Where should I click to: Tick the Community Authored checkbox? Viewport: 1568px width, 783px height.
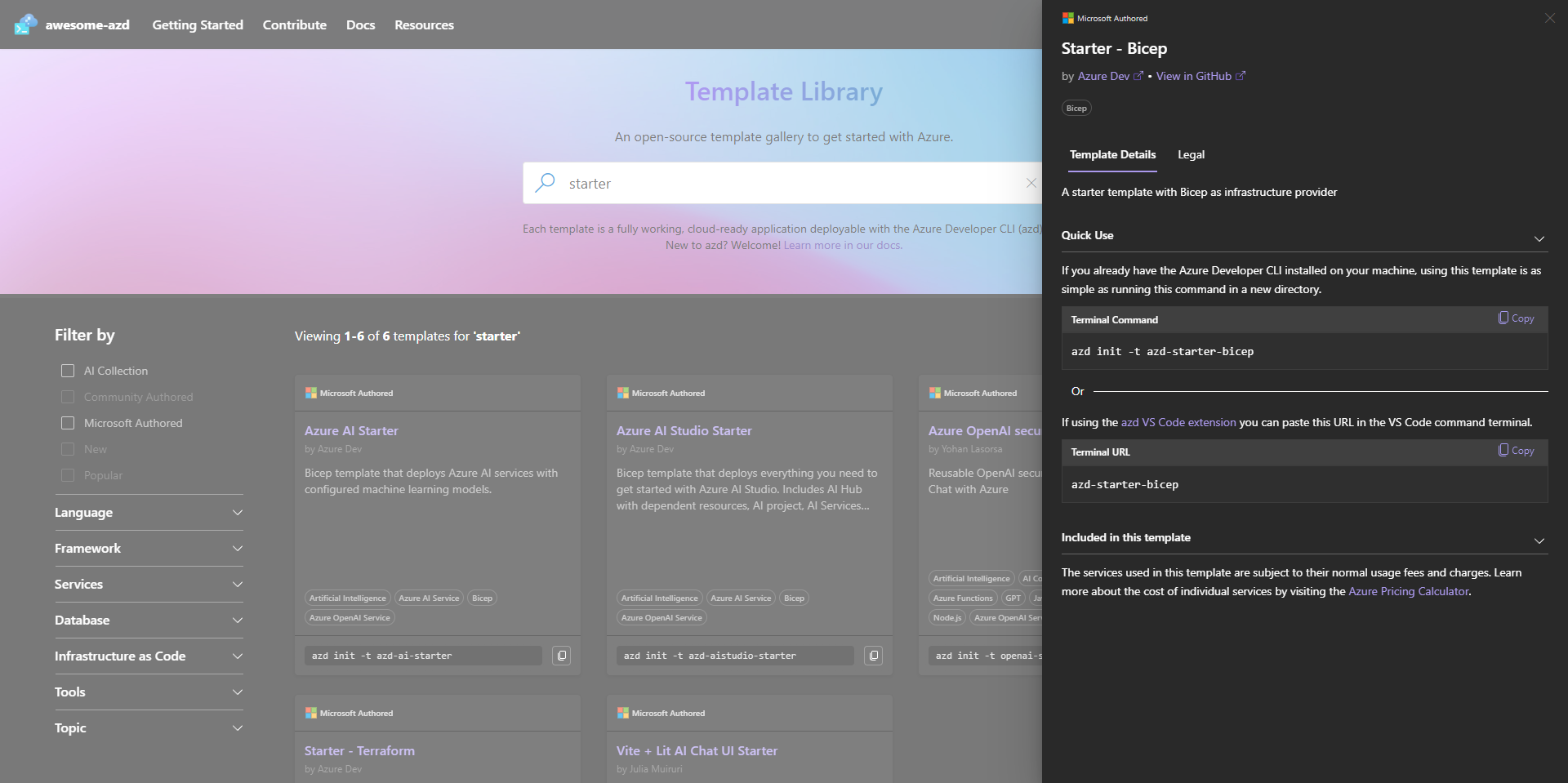click(68, 397)
